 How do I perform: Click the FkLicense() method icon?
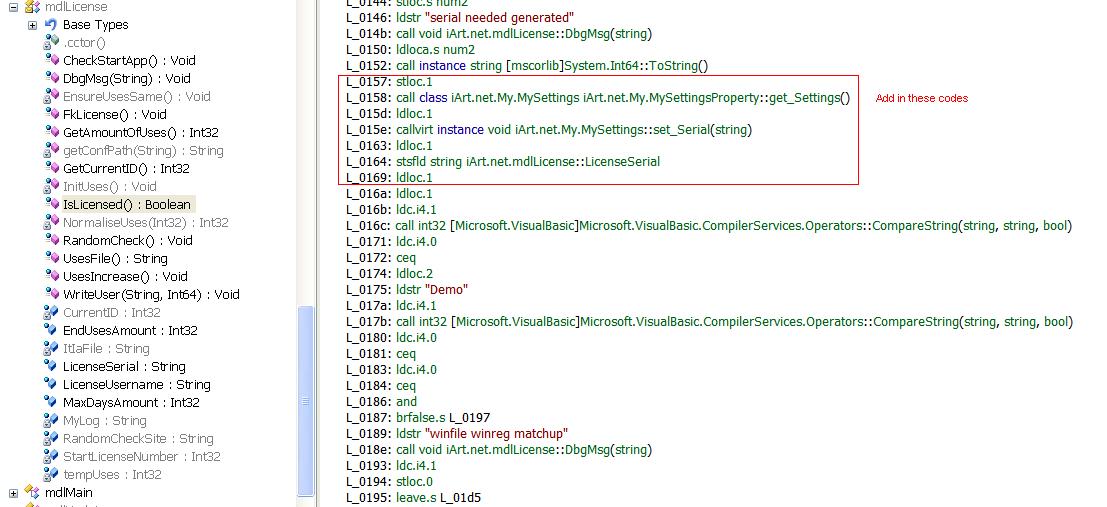[52, 114]
